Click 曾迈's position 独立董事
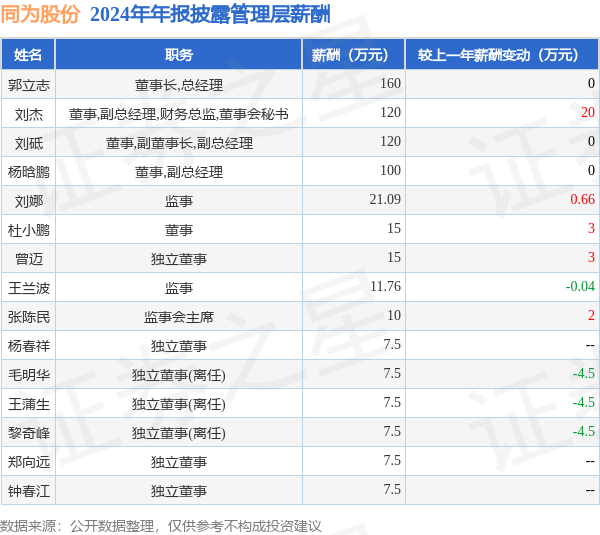The width and height of the screenshot is (600, 535). pyautogui.click(x=179, y=259)
